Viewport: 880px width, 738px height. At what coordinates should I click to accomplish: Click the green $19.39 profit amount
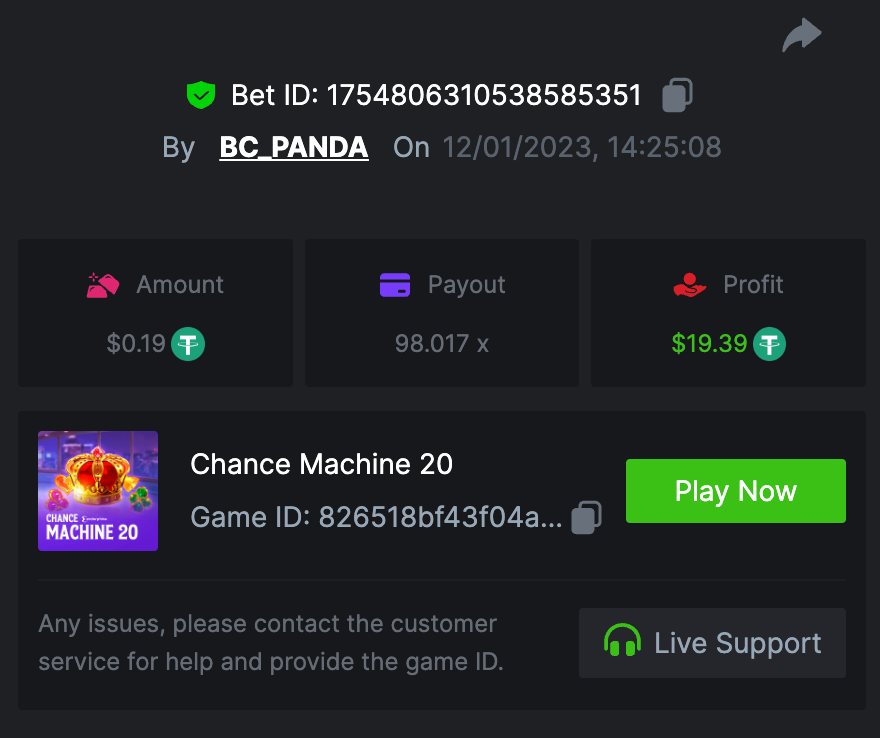pos(709,344)
